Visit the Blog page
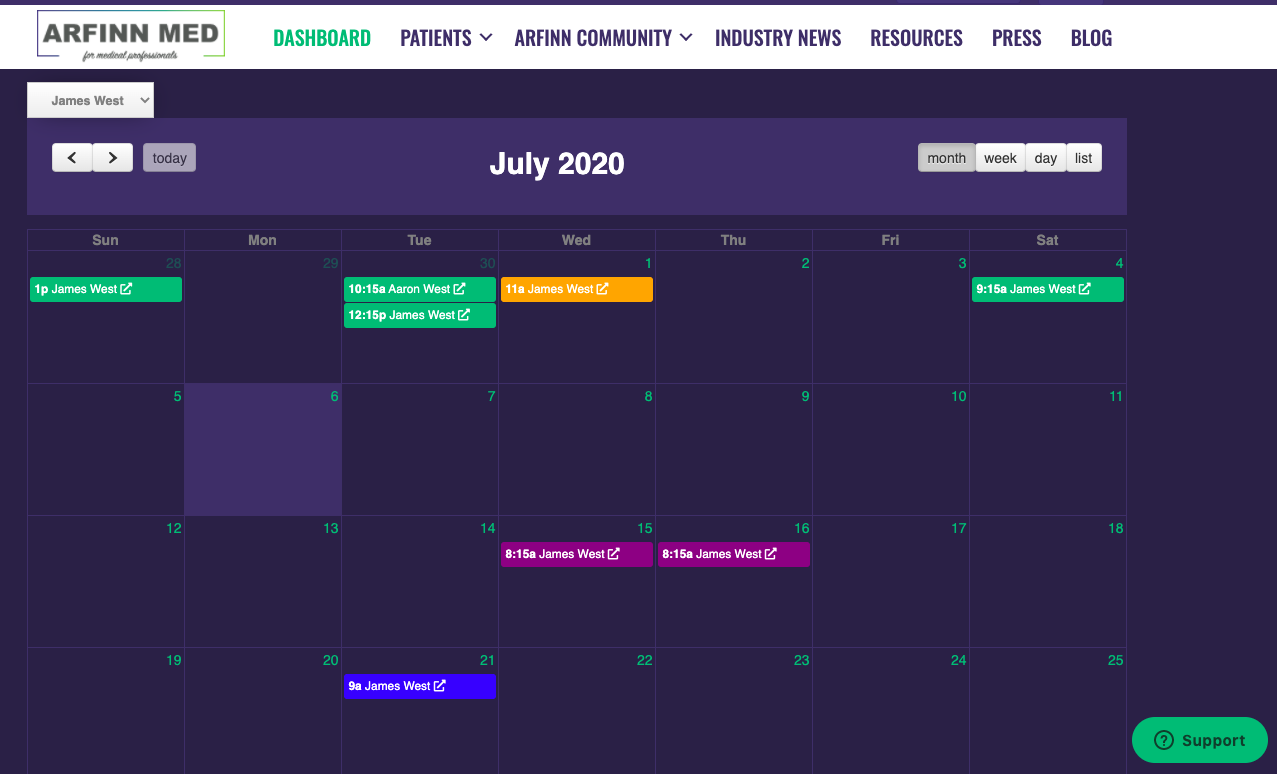This screenshot has width=1277, height=774. click(x=1091, y=38)
